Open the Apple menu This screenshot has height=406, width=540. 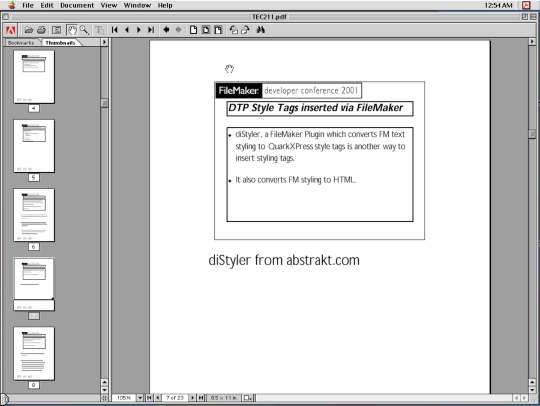point(11,5)
